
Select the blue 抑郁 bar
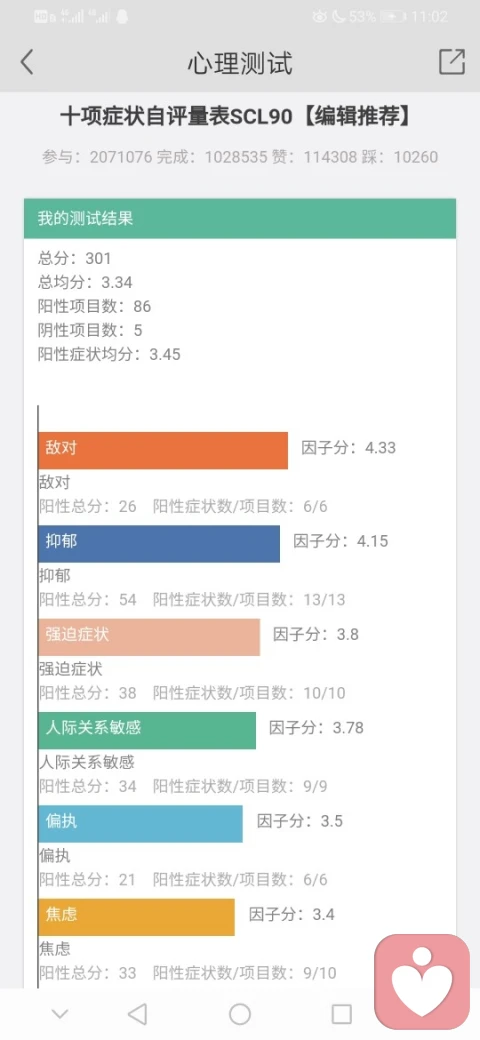click(x=159, y=544)
